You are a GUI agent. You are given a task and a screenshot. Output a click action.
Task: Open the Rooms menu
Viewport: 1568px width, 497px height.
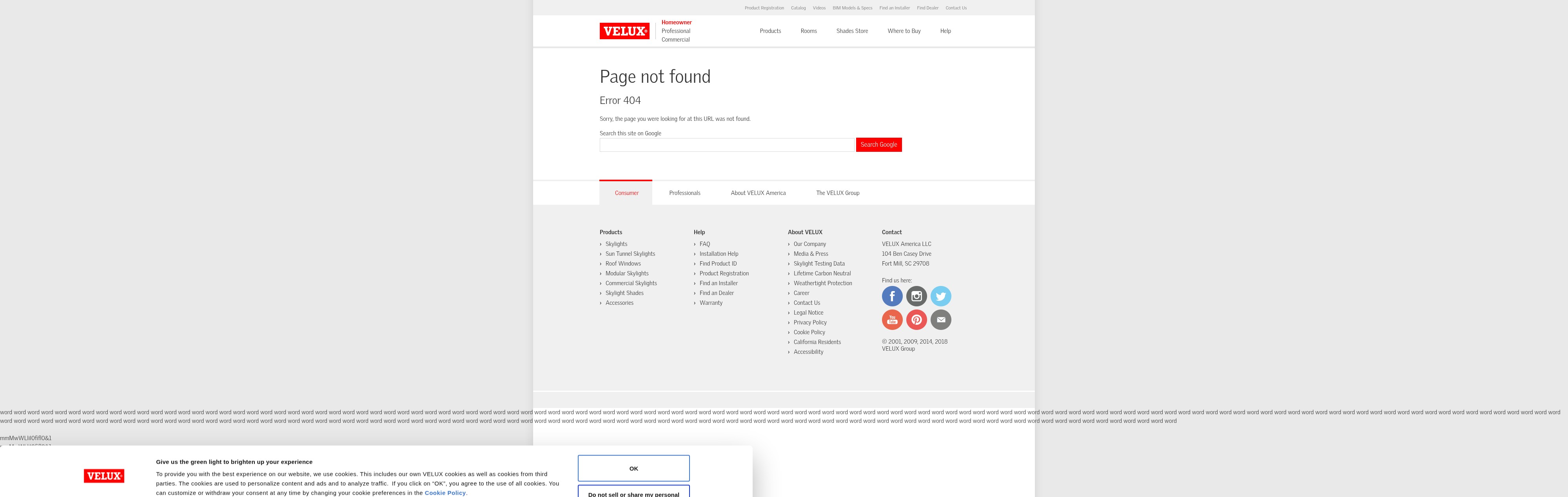pos(808,31)
